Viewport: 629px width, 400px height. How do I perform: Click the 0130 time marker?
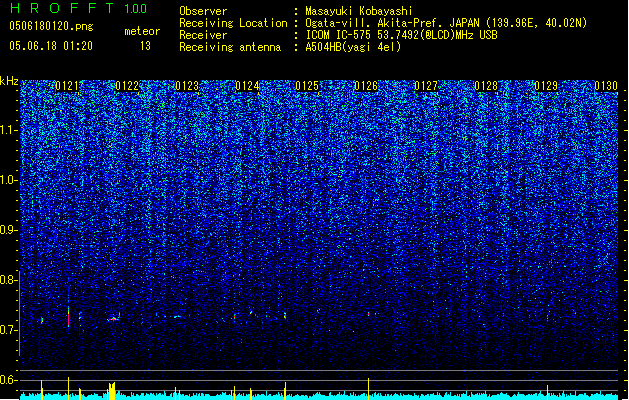click(x=606, y=86)
